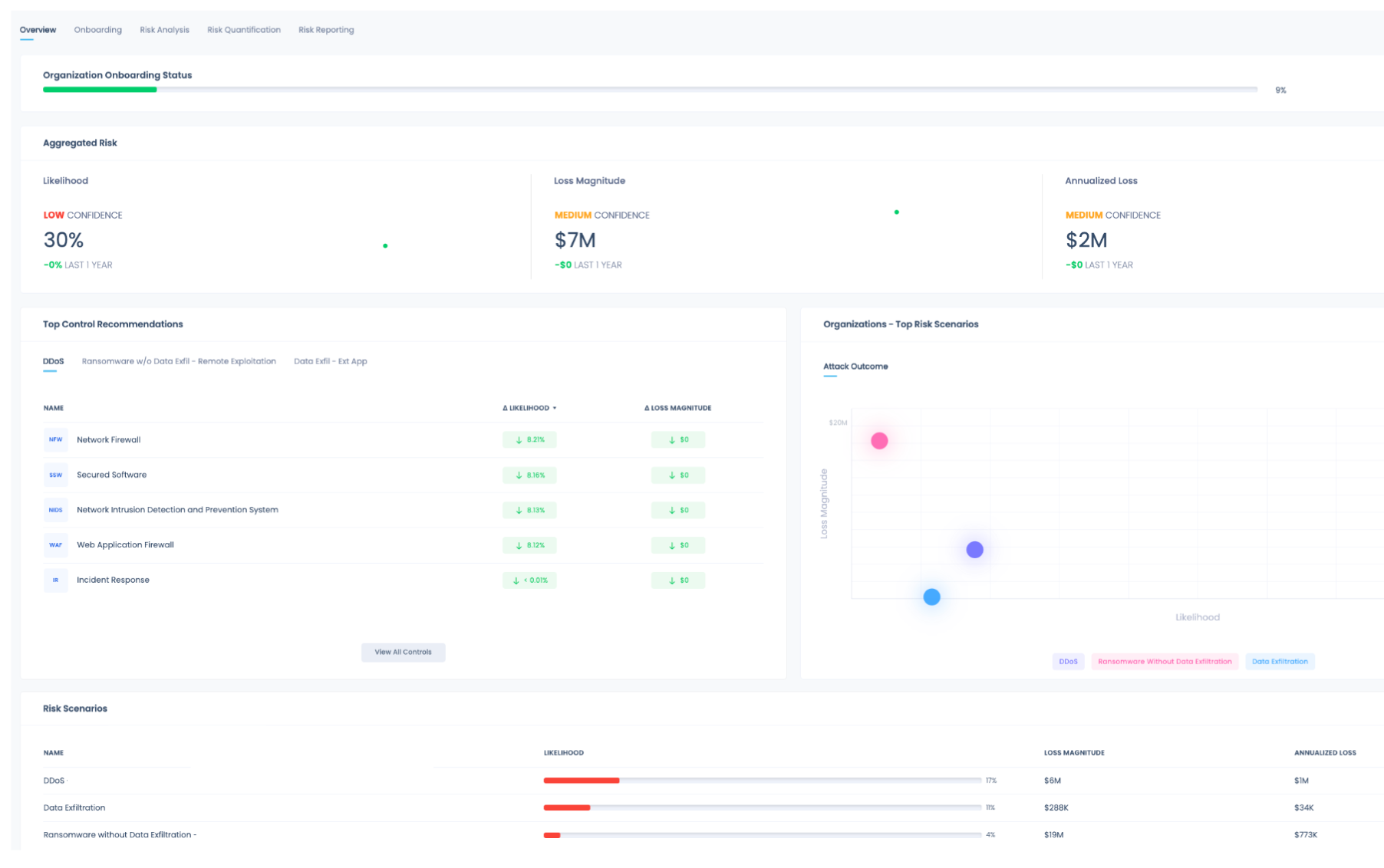The image size is (1384, 868).
Task: Sort by the Δ Likelihood column arrow
Action: pos(555,408)
